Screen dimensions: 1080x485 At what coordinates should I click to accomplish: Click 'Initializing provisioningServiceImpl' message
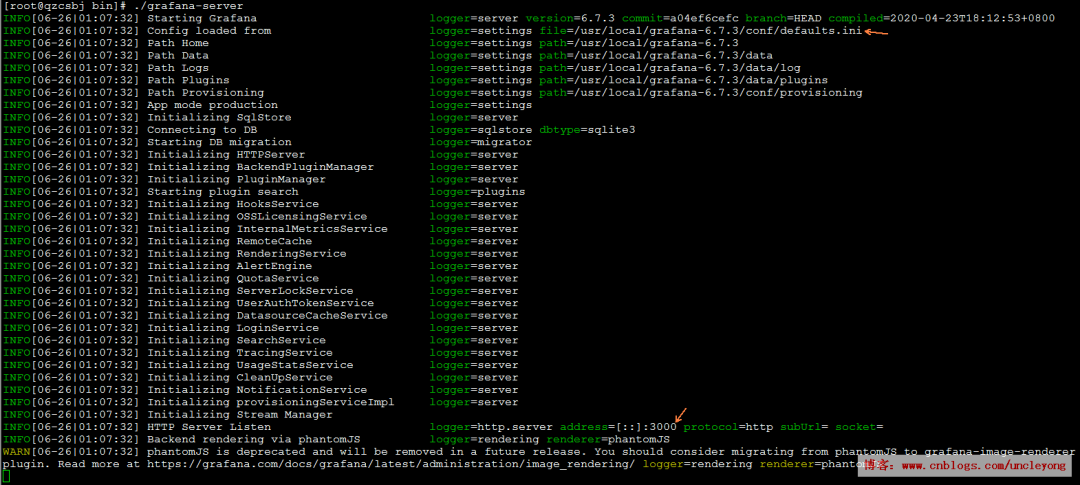click(x=271, y=402)
